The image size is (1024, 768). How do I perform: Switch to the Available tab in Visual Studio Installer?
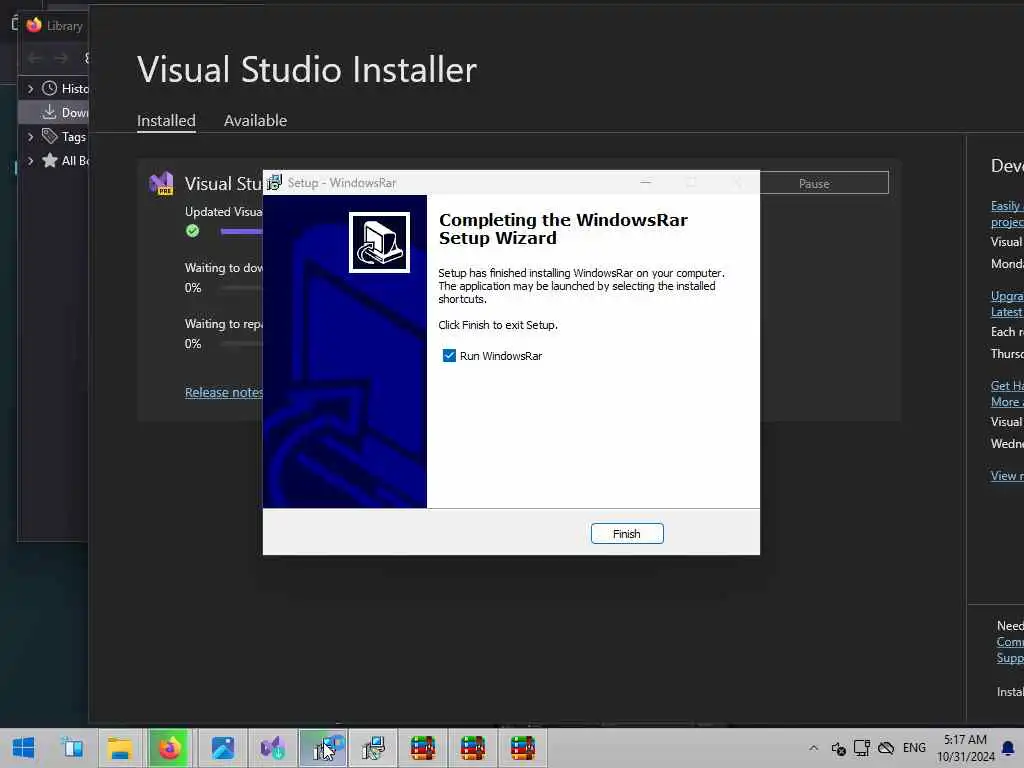click(255, 121)
